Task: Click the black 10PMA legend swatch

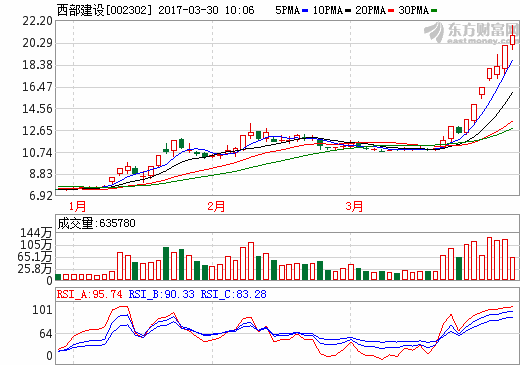Action: point(348,11)
